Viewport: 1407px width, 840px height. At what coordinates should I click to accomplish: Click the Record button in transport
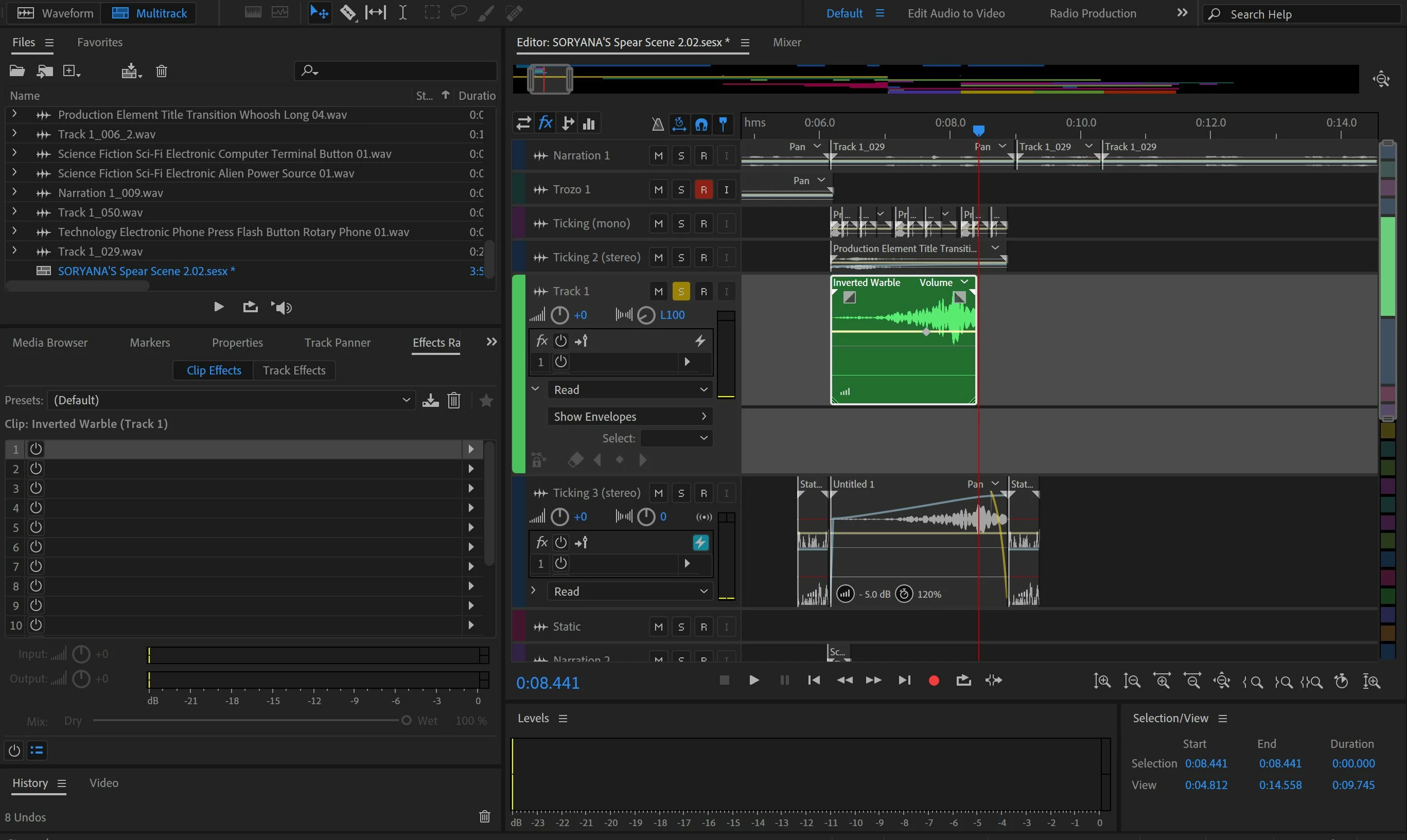click(x=934, y=681)
